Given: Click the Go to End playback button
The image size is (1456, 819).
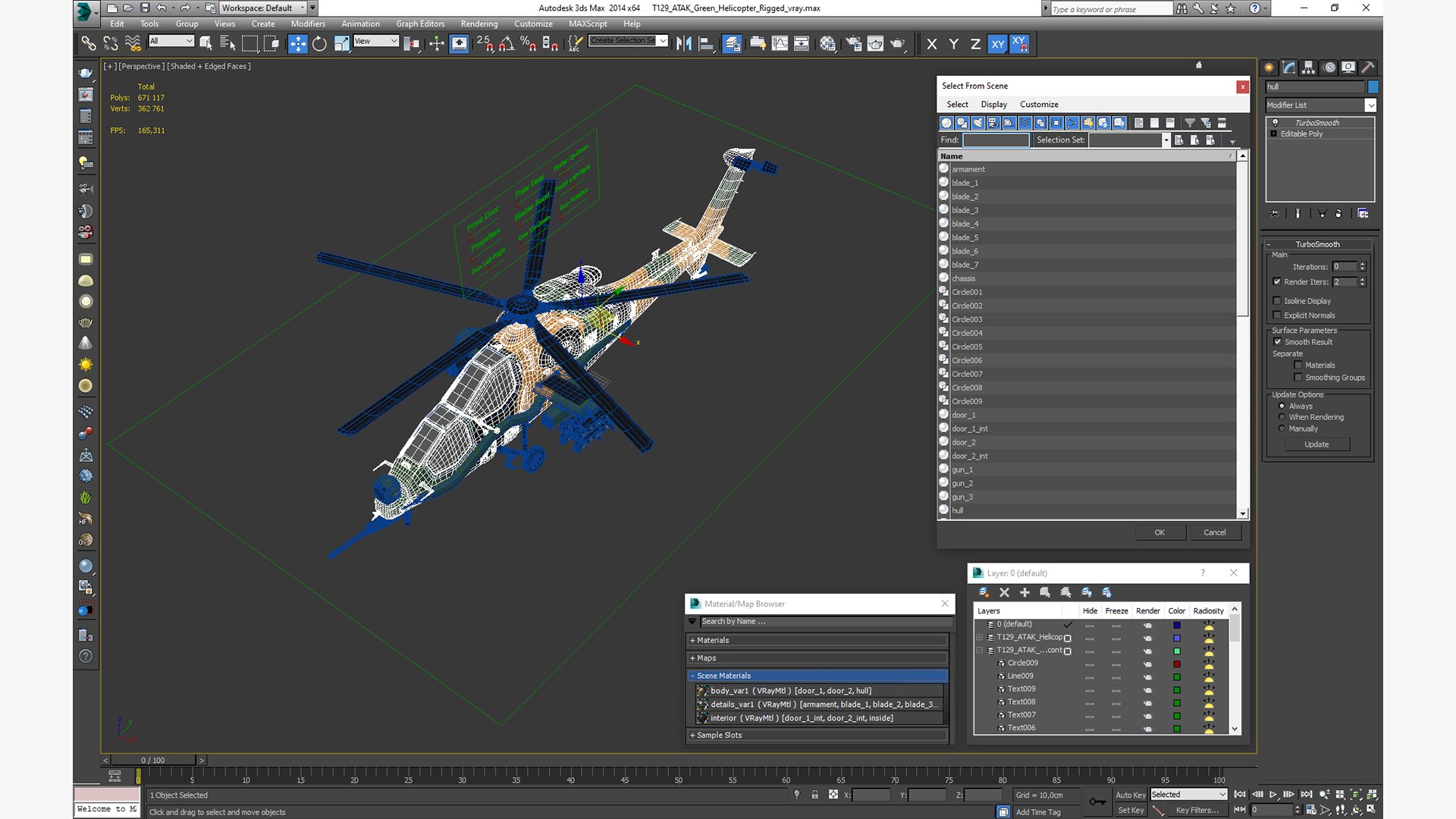Looking at the screenshot, I should [x=1307, y=794].
